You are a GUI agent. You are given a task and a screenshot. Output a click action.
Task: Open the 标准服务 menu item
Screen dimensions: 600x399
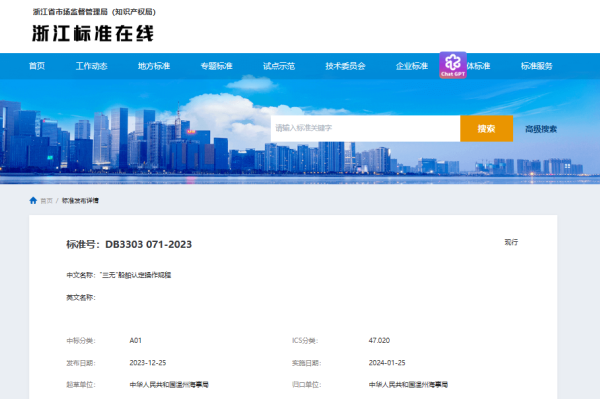[536, 66]
